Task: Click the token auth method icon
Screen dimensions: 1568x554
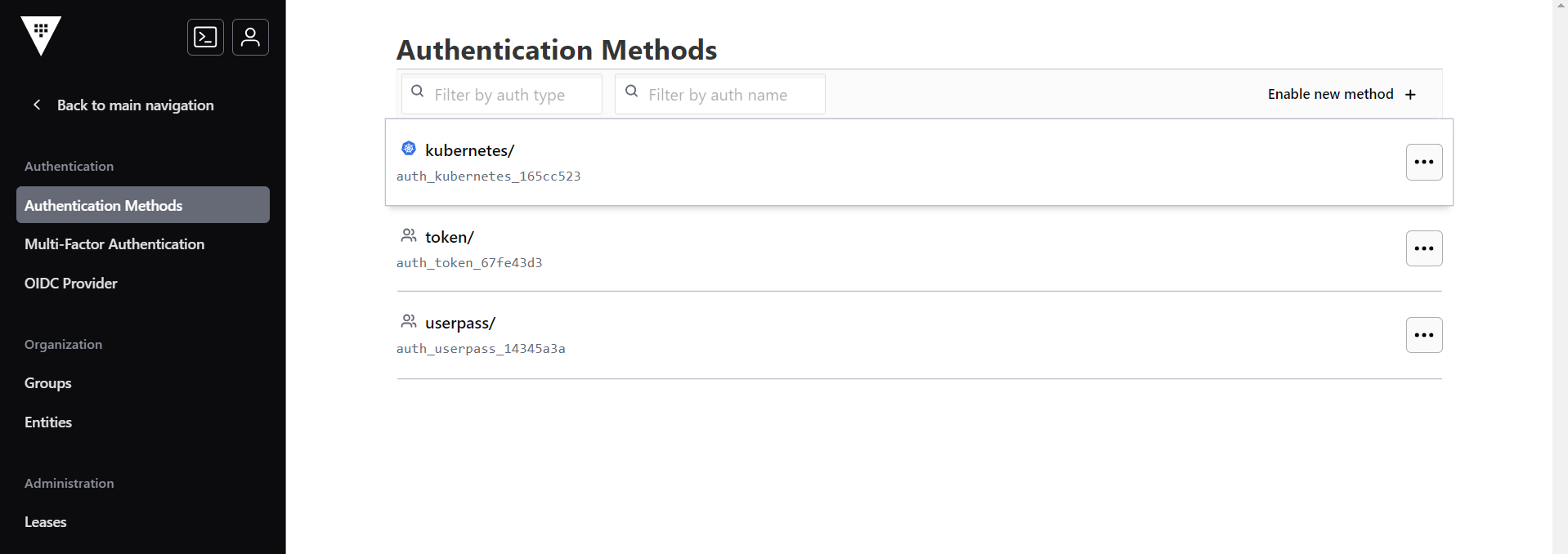Action: click(x=409, y=235)
